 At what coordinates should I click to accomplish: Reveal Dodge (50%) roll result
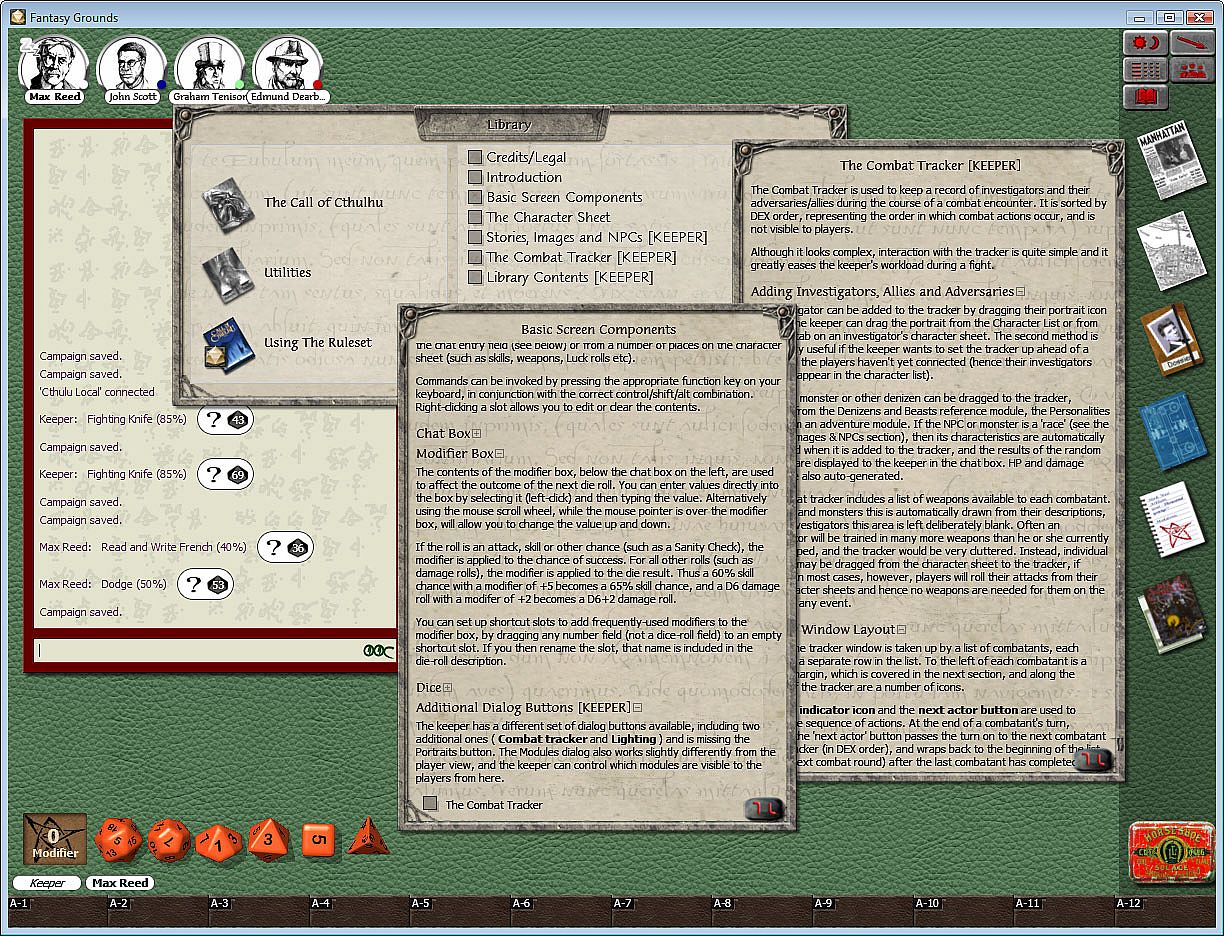205,584
